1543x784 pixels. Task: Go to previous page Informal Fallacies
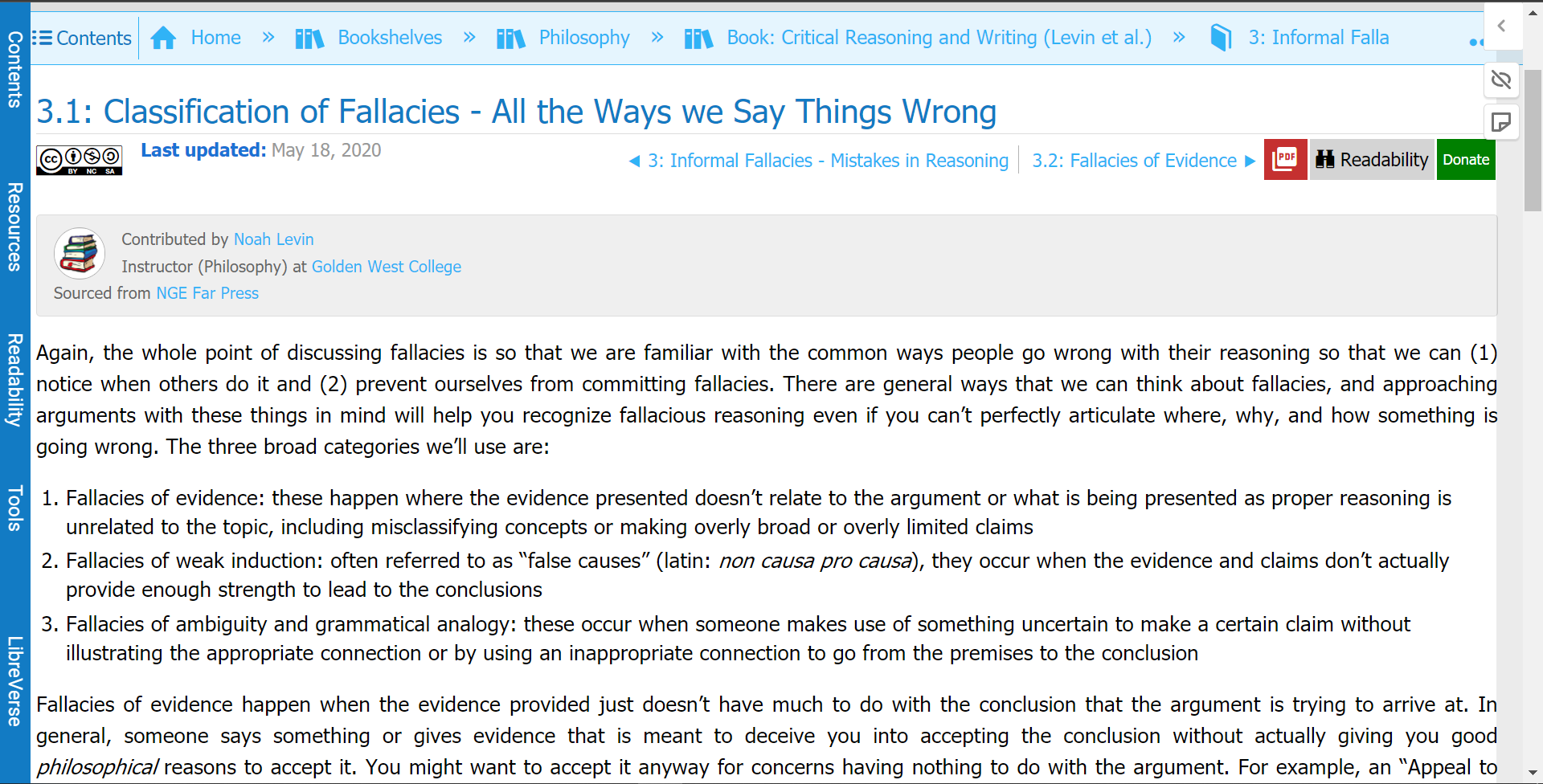[818, 161]
